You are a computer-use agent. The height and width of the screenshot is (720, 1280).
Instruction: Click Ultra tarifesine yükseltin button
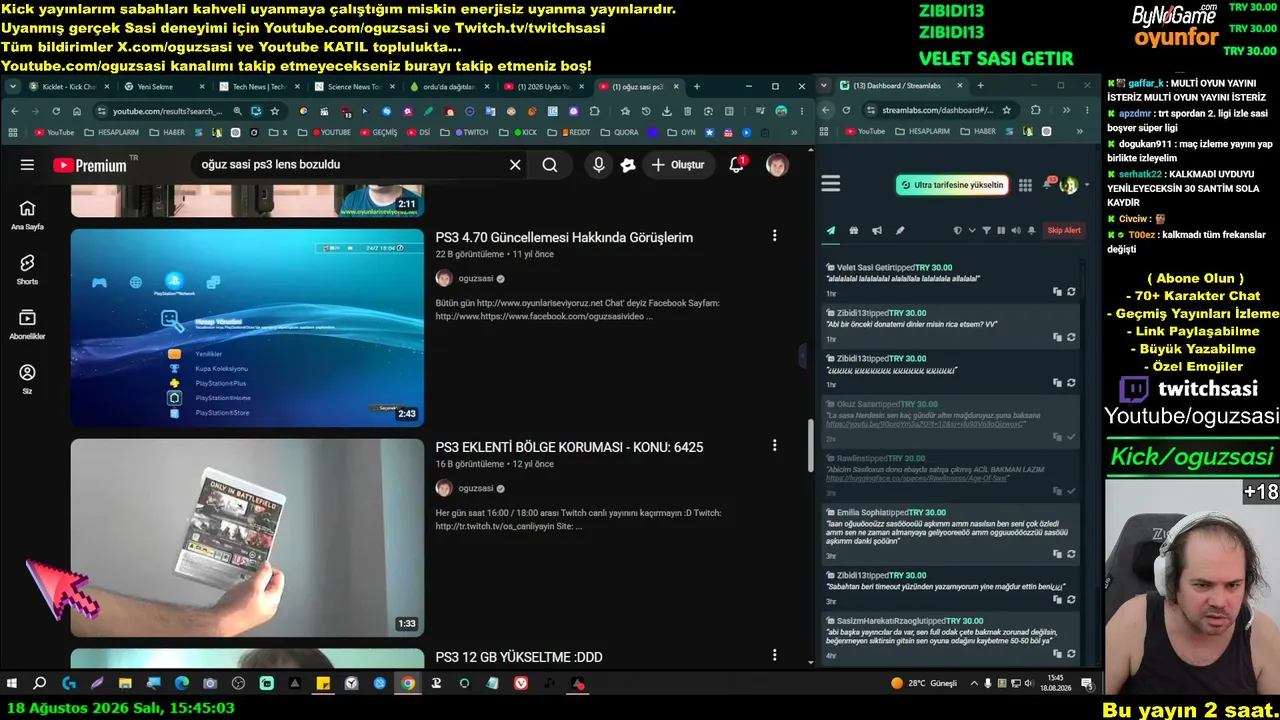[x=952, y=185]
